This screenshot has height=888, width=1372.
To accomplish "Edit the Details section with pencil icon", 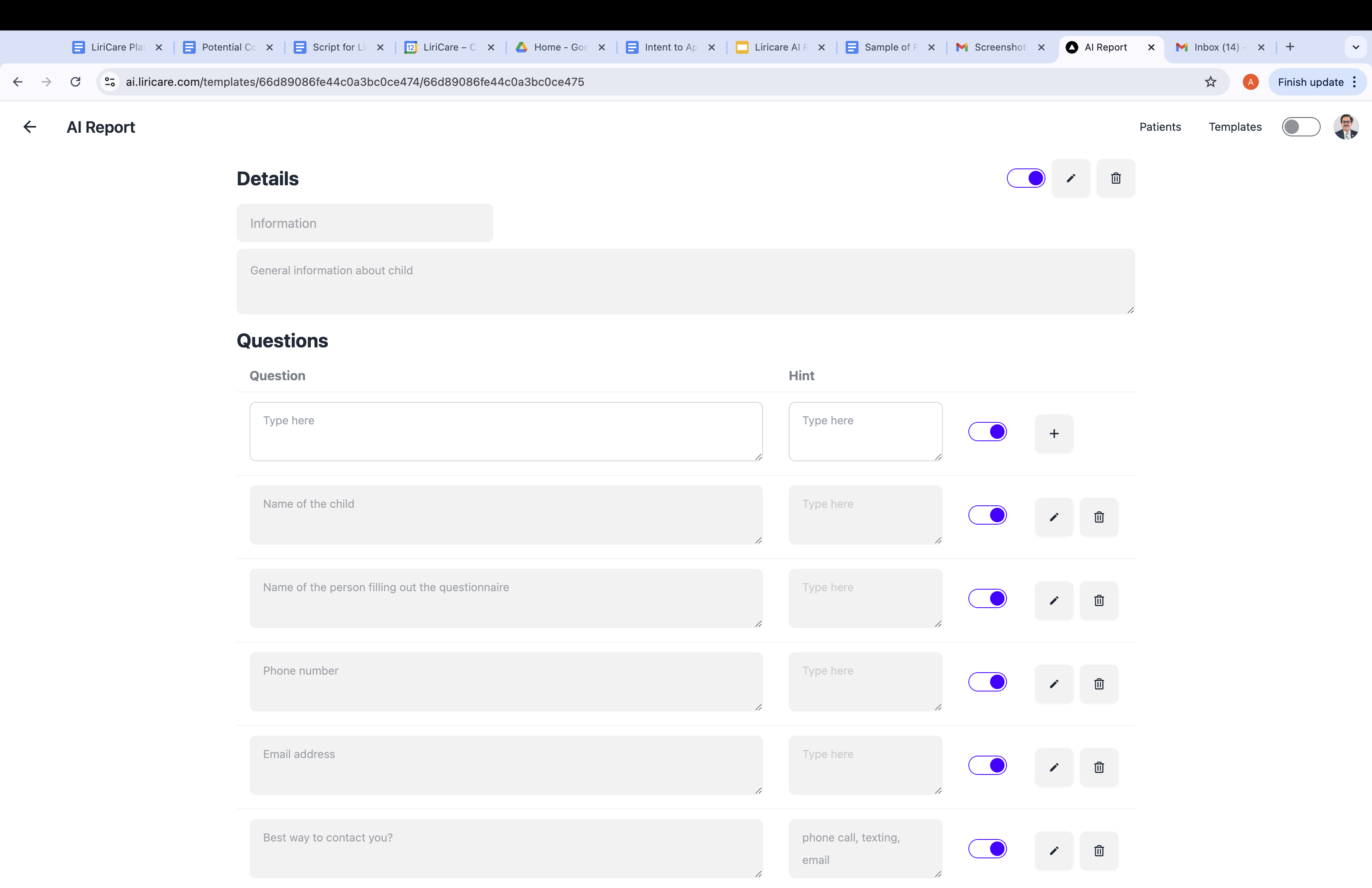I will (x=1070, y=178).
